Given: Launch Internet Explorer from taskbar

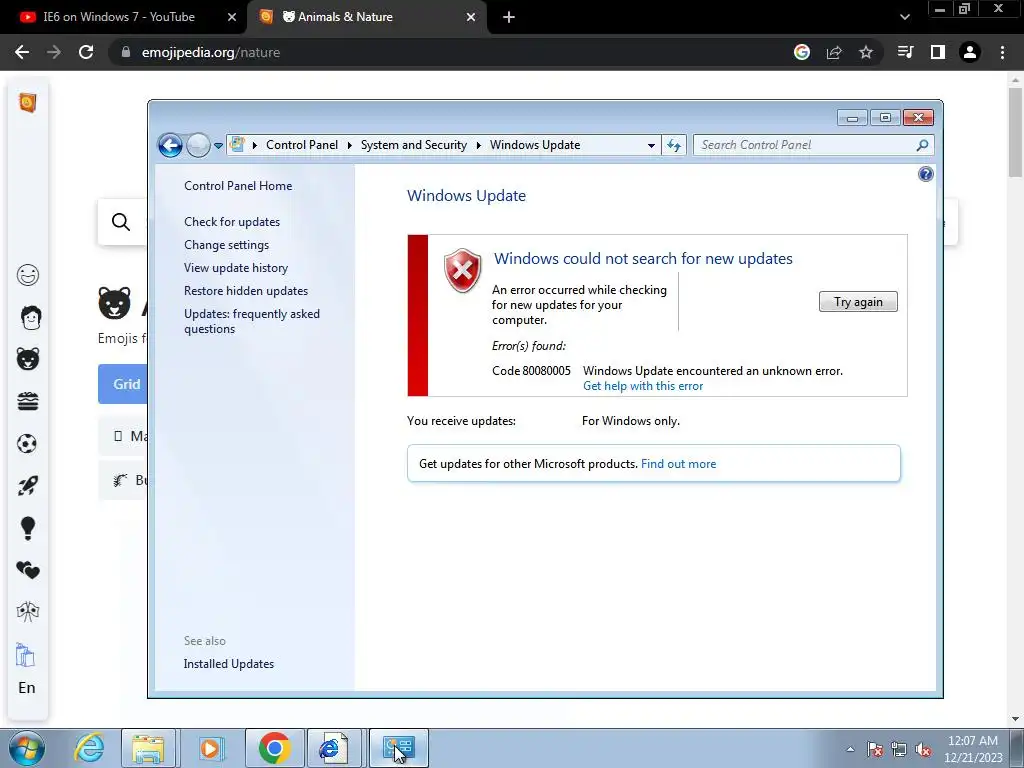Looking at the screenshot, I should tap(89, 748).
